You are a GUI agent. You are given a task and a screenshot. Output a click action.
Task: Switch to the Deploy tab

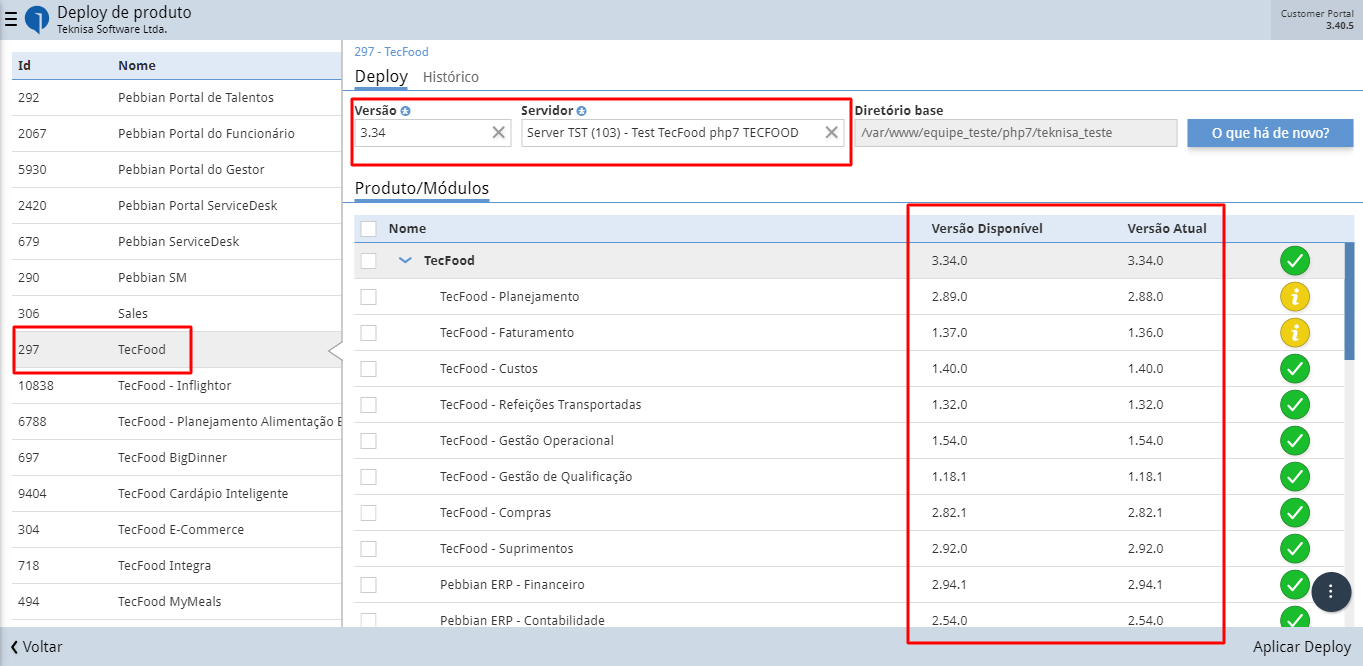coord(381,77)
